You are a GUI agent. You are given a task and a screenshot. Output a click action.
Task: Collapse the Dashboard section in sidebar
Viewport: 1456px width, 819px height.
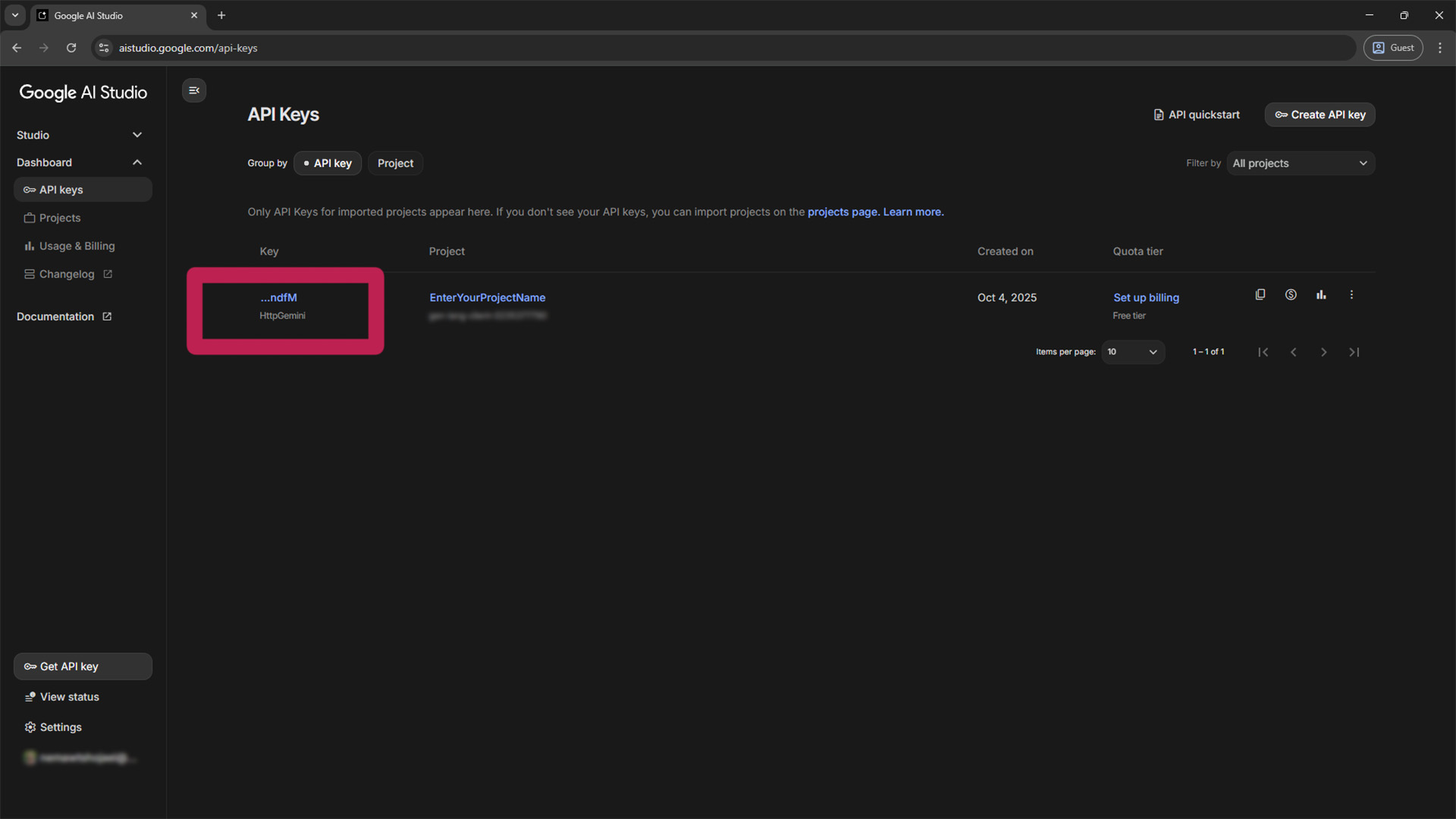point(79,162)
